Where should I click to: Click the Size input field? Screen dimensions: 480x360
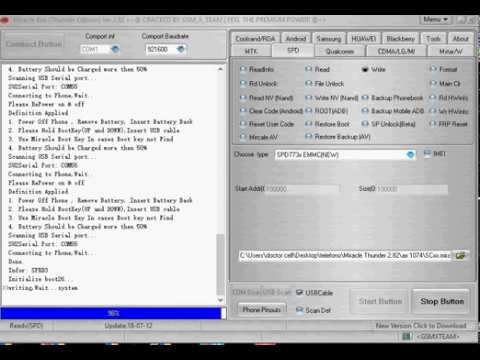(x=412, y=189)
